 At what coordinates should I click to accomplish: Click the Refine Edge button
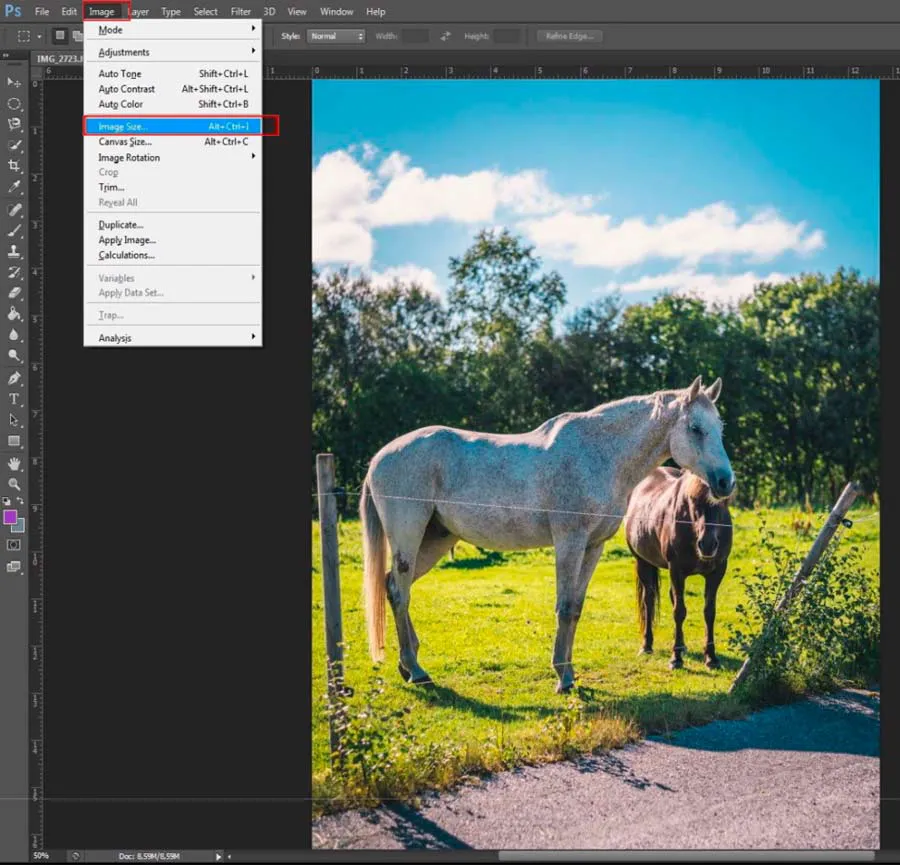(570, 36)
